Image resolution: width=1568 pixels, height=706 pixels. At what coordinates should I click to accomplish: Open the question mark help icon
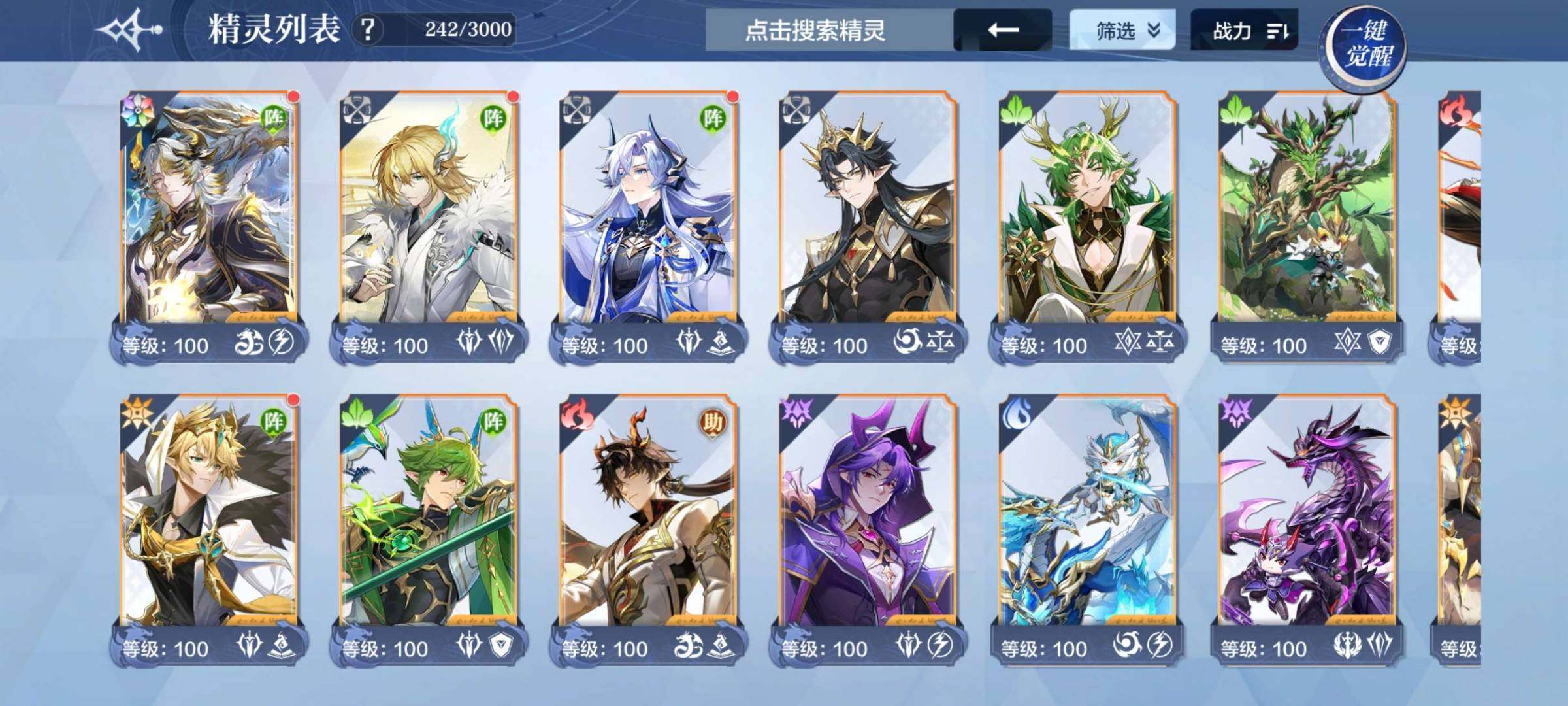[368, 30]
